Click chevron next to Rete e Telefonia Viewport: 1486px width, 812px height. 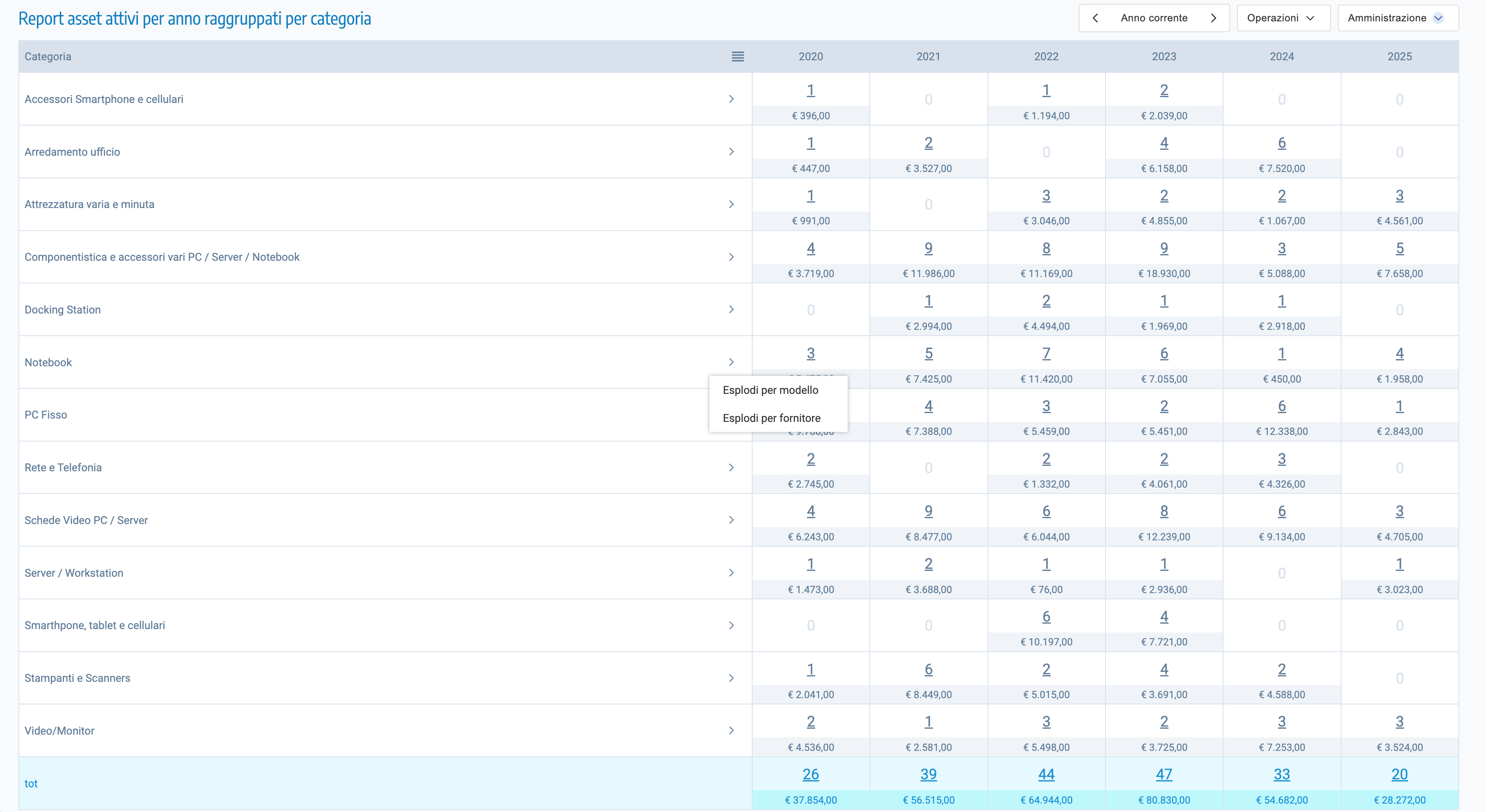click(731, 468)
